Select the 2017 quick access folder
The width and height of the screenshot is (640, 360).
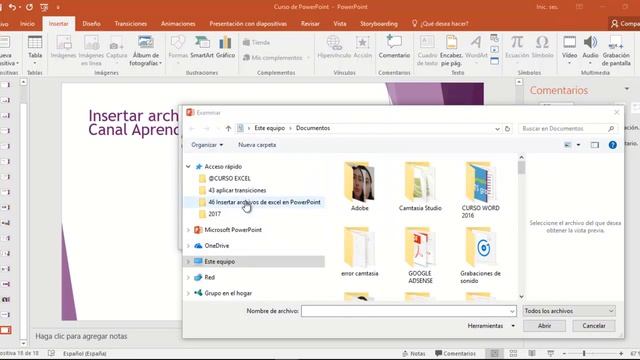click(x=214, y=214)
